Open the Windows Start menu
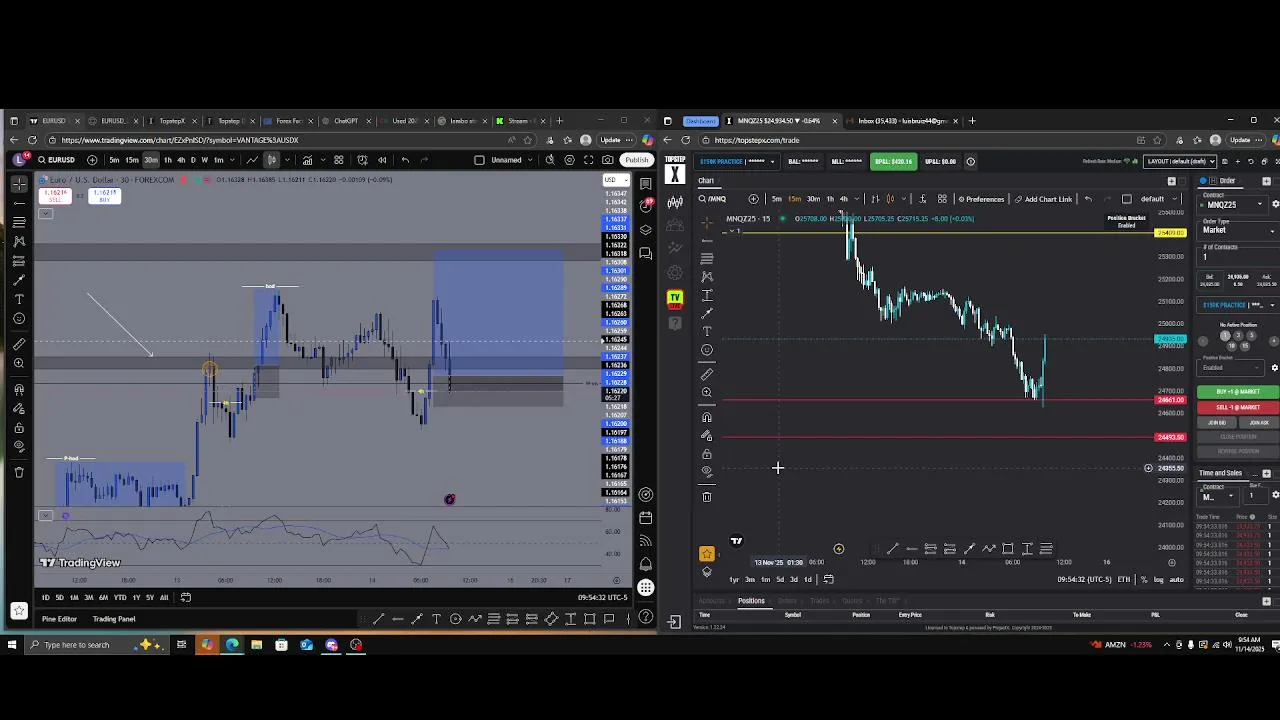This screenshot has width=1280, height=720. click(x=12, y=645)
